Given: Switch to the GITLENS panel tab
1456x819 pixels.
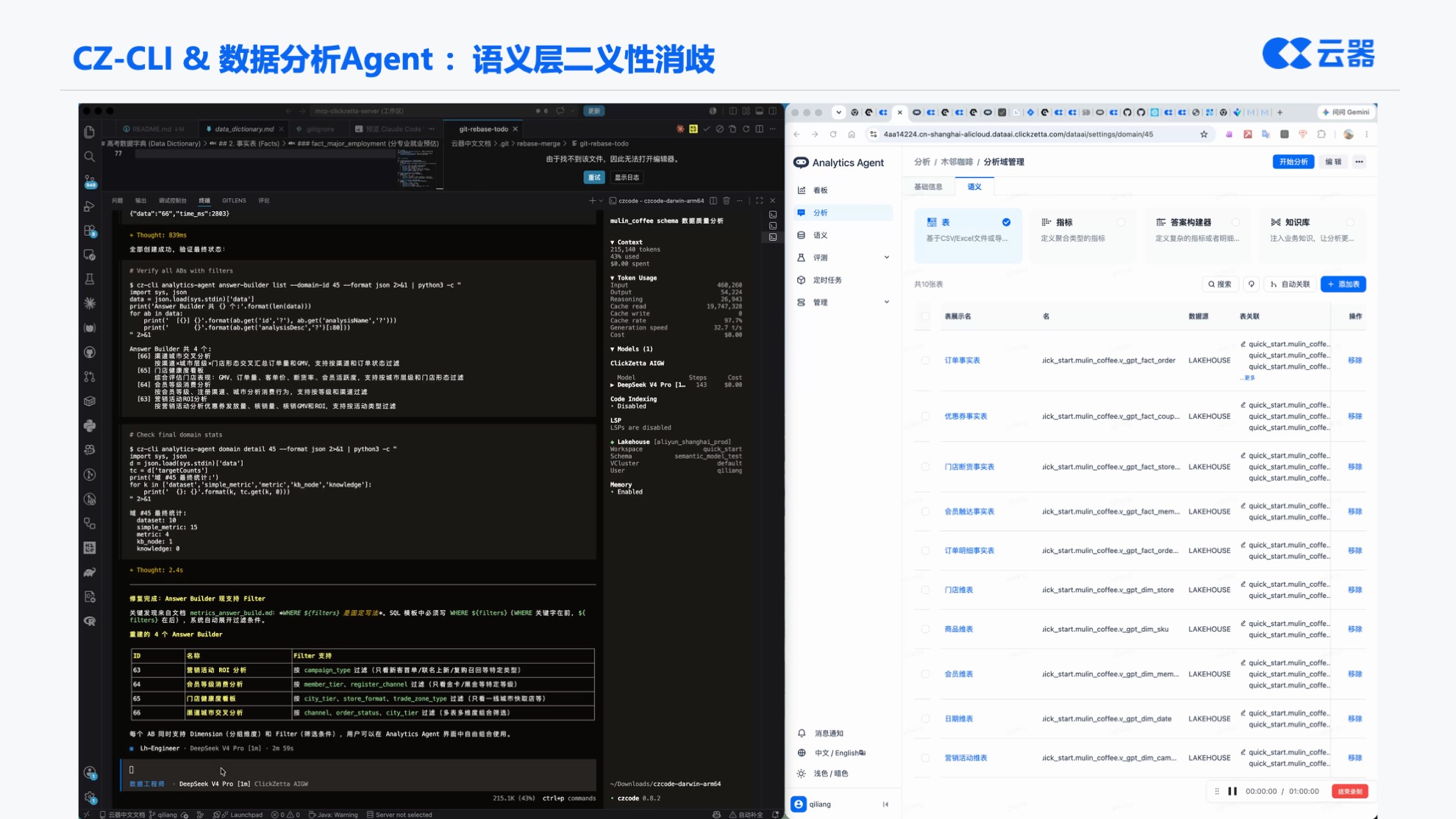Looking at the screenshot, I should (x=234, y=200).
